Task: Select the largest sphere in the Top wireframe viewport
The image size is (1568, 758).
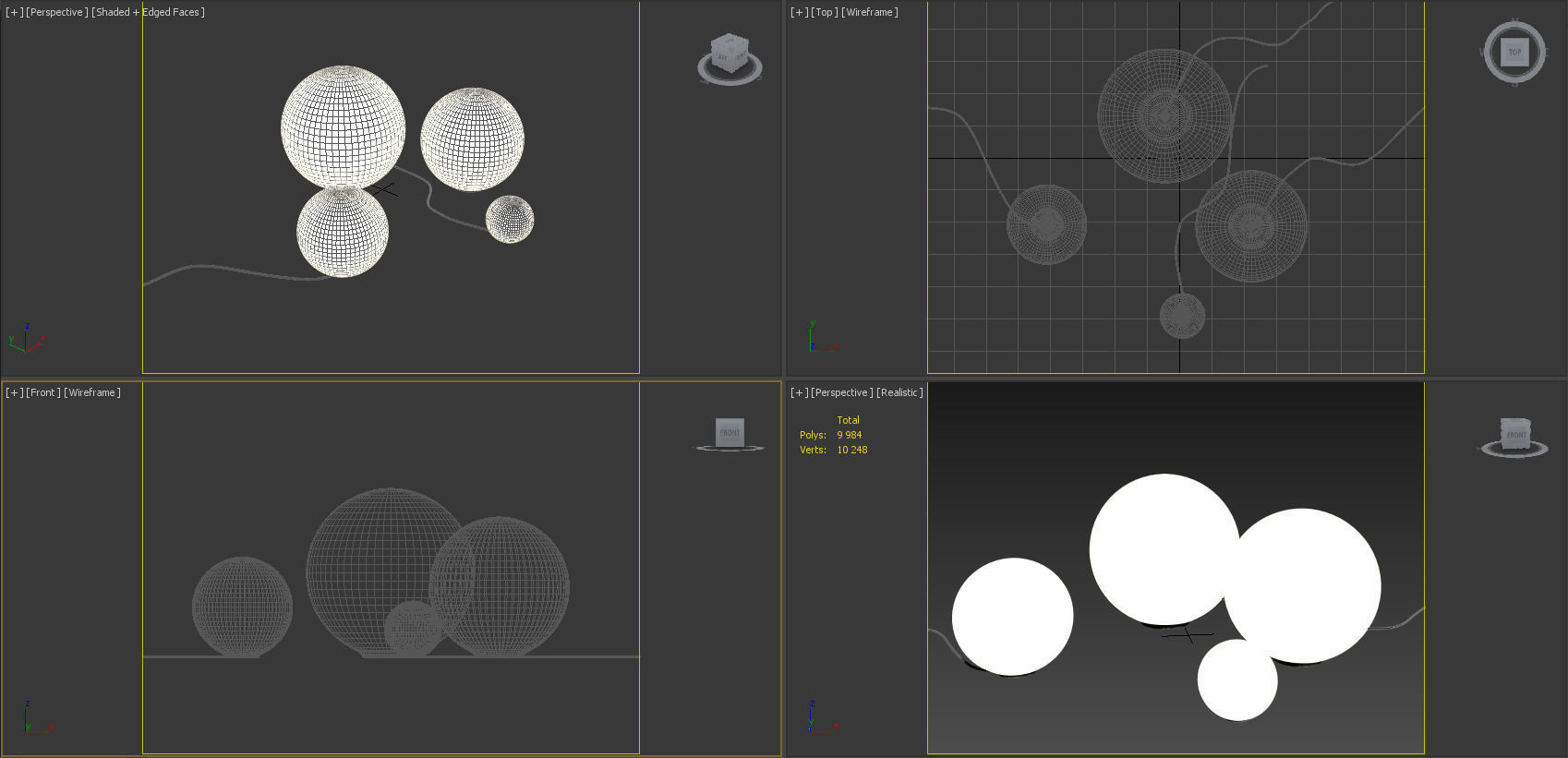Action: coord(1164,115)
